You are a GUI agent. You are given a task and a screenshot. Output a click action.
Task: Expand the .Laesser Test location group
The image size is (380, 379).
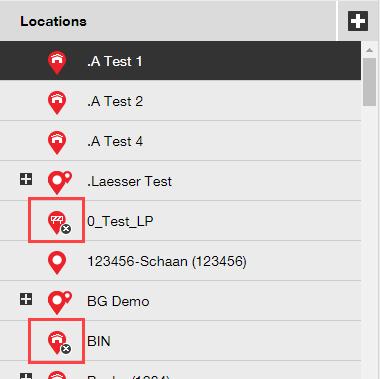pyautogui.click(x=26, y=179)
